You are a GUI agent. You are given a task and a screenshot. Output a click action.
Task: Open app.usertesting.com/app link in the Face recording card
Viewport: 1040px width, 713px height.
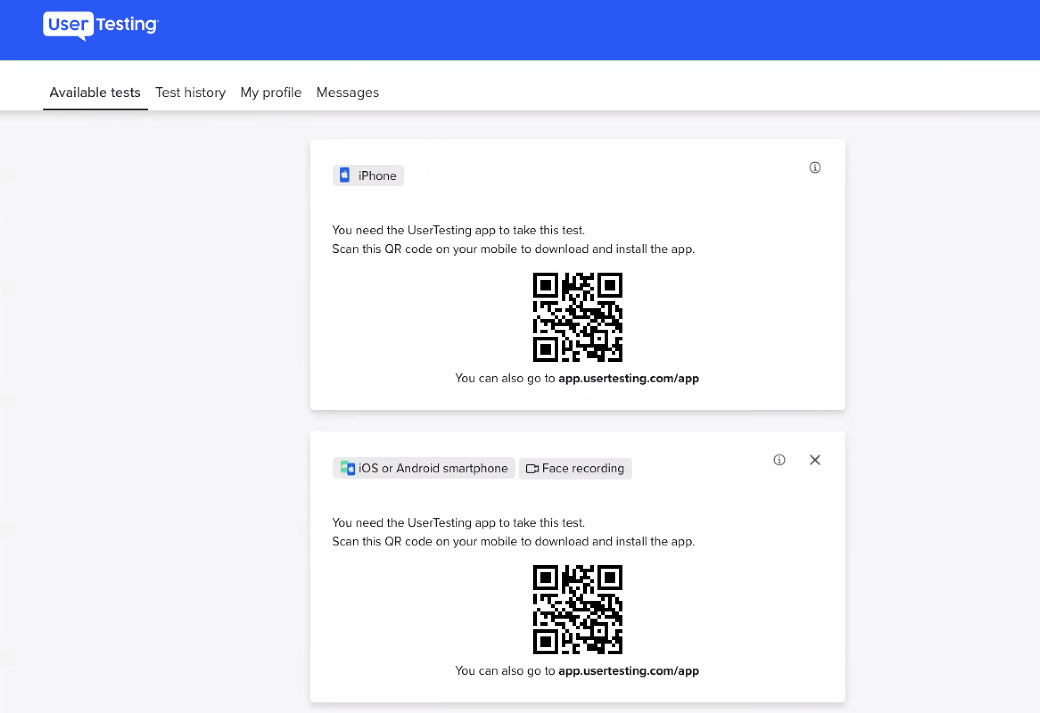(x=628, y=670)
